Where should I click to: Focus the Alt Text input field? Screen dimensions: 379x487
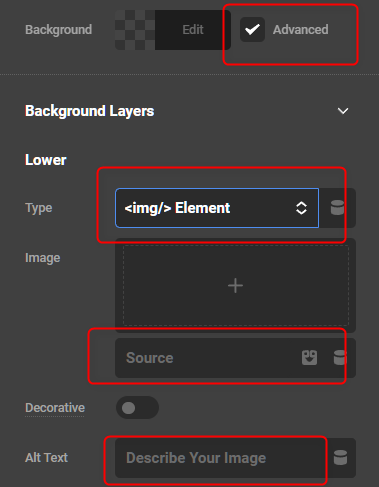[221, 458]
